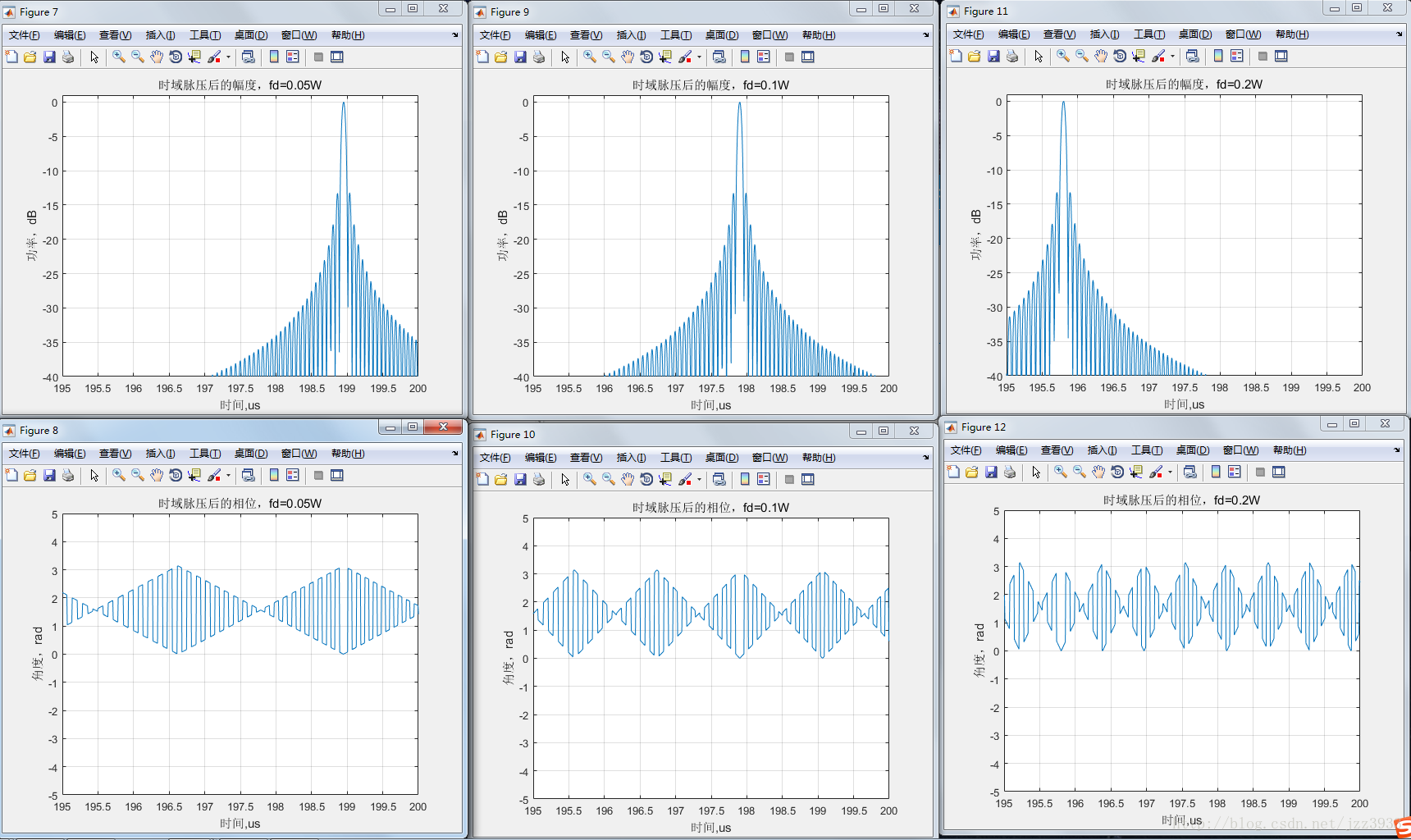Toggle Zoom In tool in Figure 10
The image size is (1411, 840).
(x=590, y=479)
